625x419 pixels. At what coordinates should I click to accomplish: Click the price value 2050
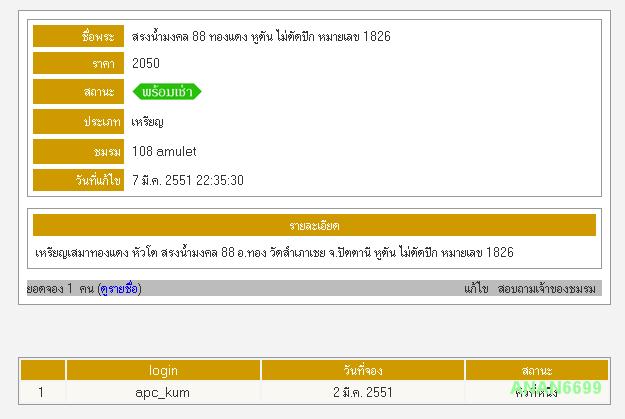point(146,63)
